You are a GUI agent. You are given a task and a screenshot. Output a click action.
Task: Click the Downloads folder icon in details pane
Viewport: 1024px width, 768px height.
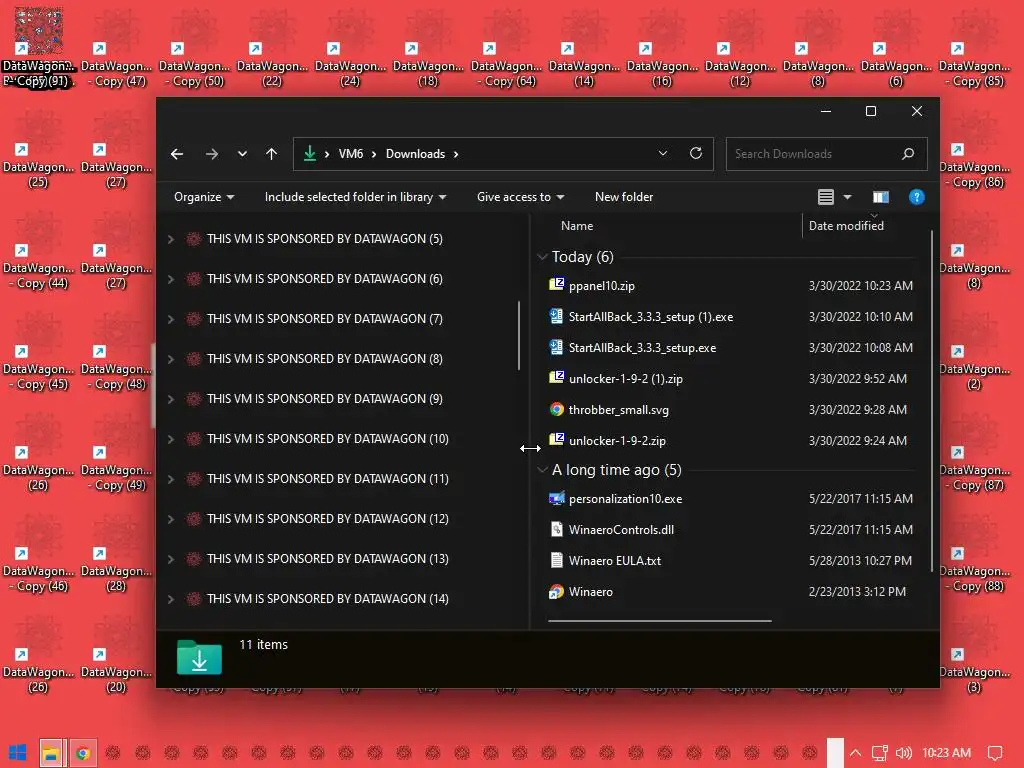(x=199, y=658)
